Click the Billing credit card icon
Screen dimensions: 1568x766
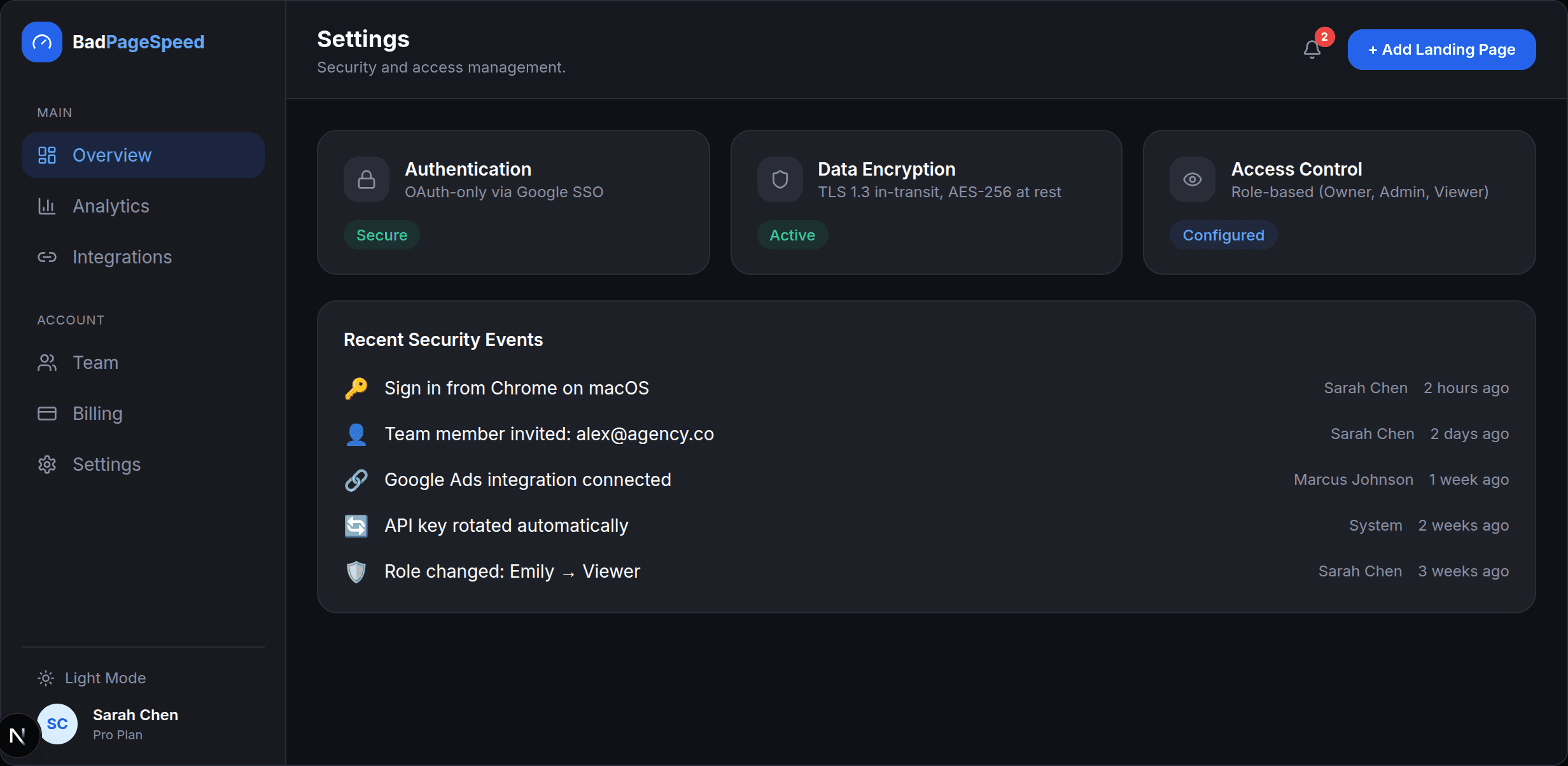[47, 414]
